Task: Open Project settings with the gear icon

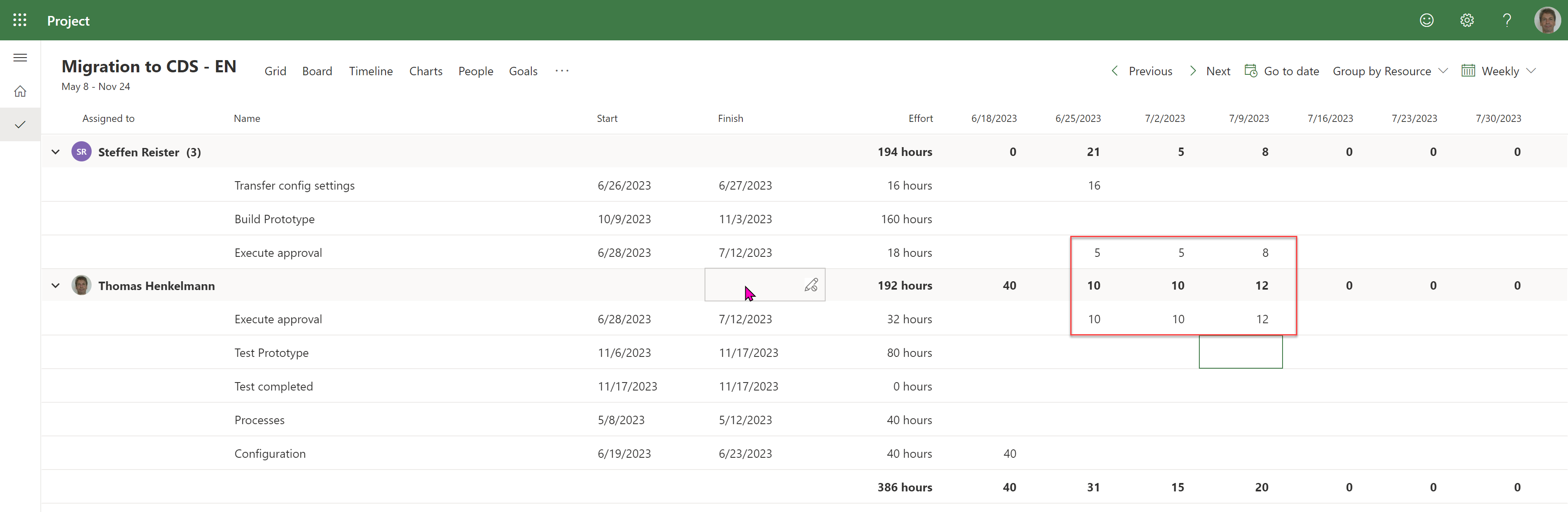Action: 1466,20
